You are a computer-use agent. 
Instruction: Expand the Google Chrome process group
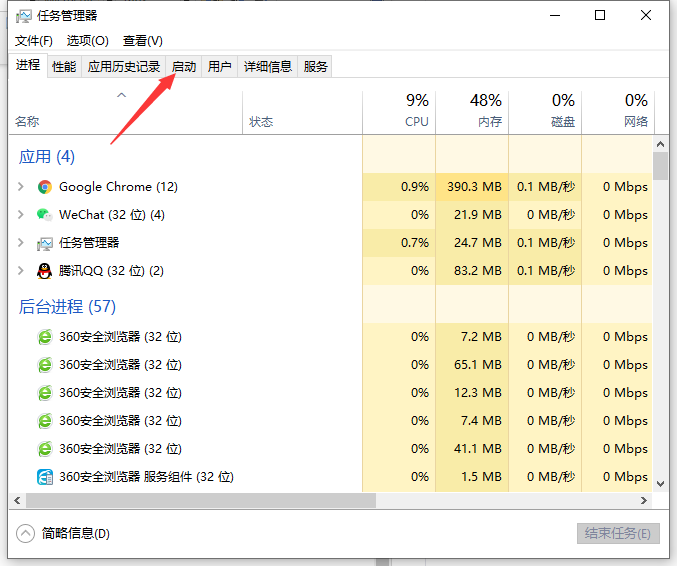tap(21, 187)
